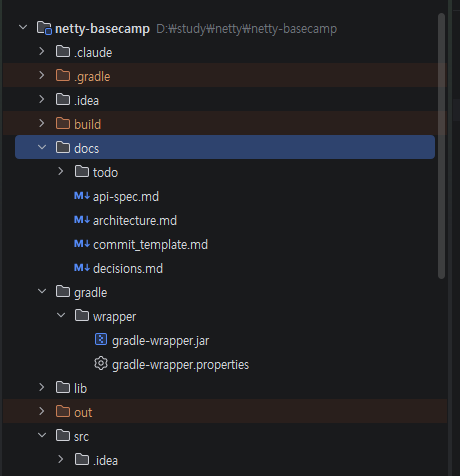Click the orange out folder icon
The width and height of the screenshot is (460, 476).
[63, 411]
